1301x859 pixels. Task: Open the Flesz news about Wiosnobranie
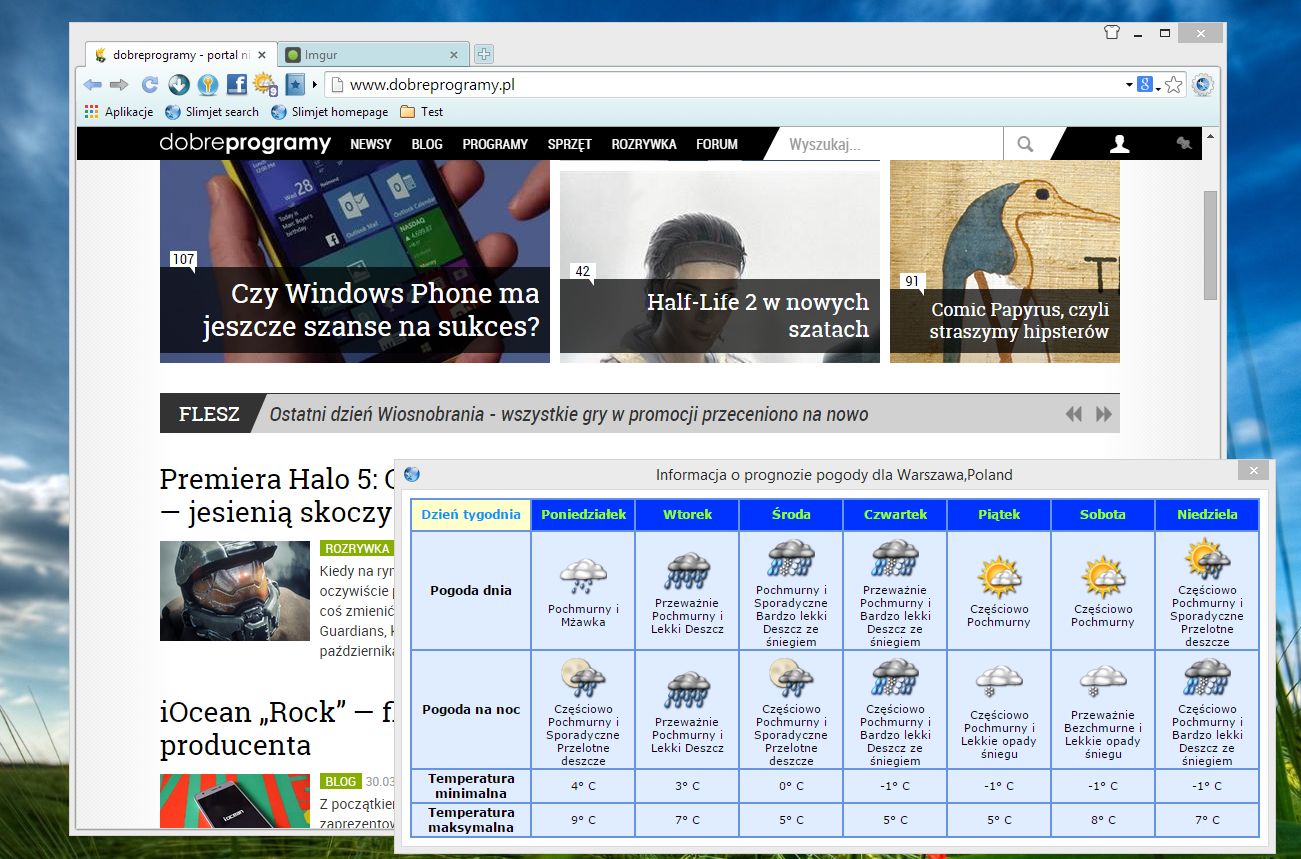569,414
